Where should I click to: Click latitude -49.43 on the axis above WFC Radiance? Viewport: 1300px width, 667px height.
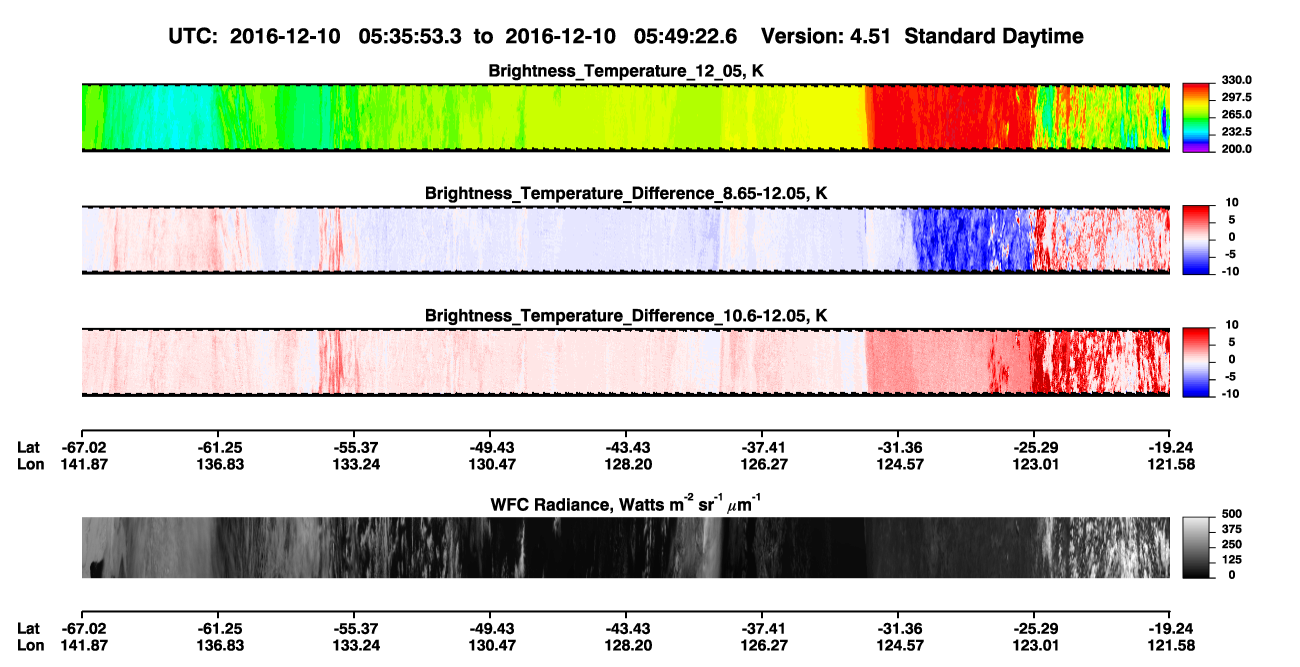490,448
